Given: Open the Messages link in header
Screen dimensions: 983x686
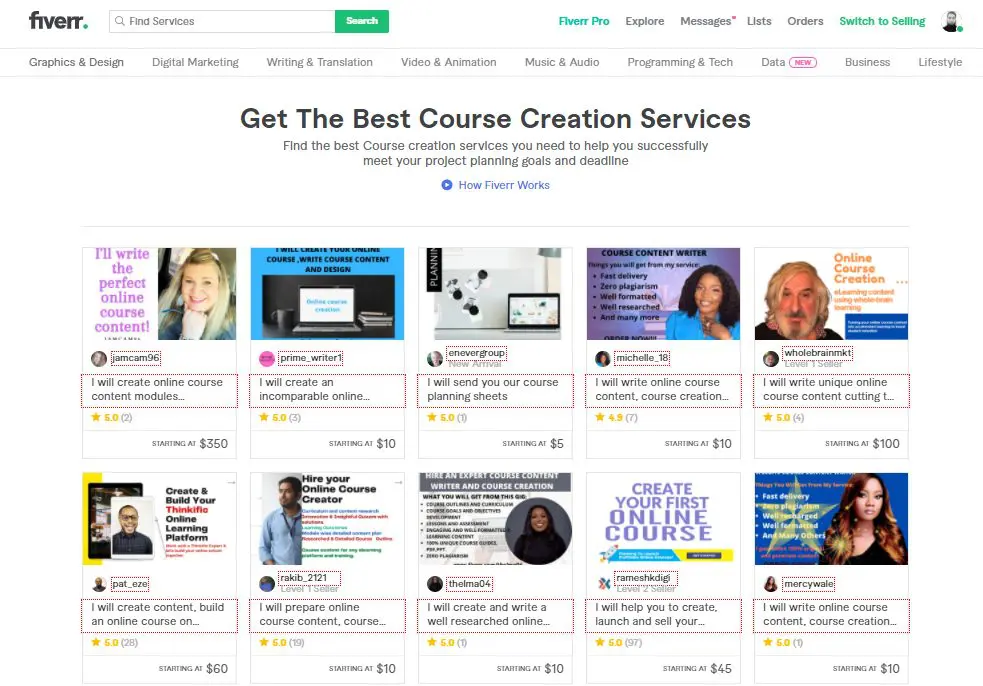Looking at the screenshot, I should pos(706,21).
